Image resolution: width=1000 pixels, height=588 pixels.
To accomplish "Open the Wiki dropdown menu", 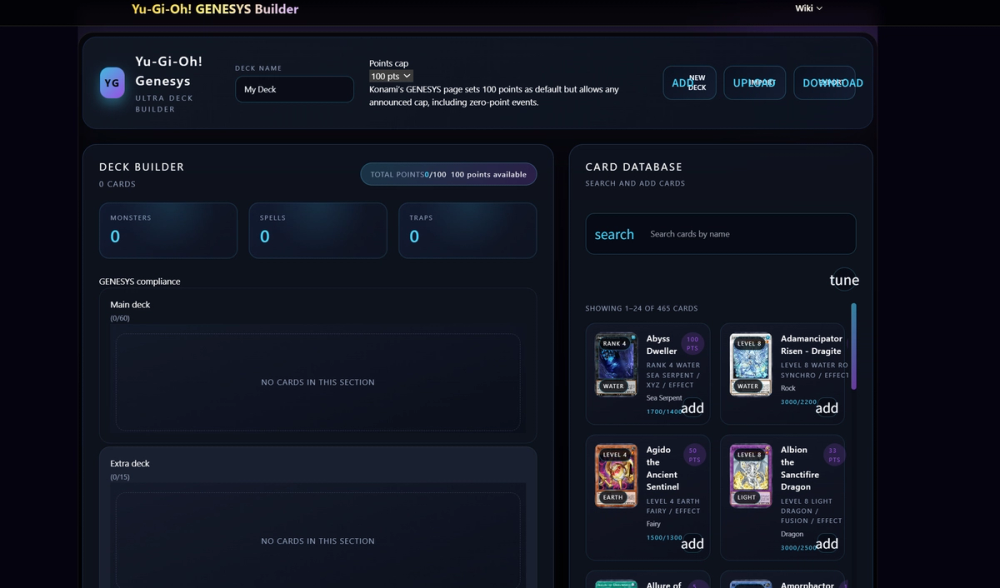I will [x=808, y=8].
